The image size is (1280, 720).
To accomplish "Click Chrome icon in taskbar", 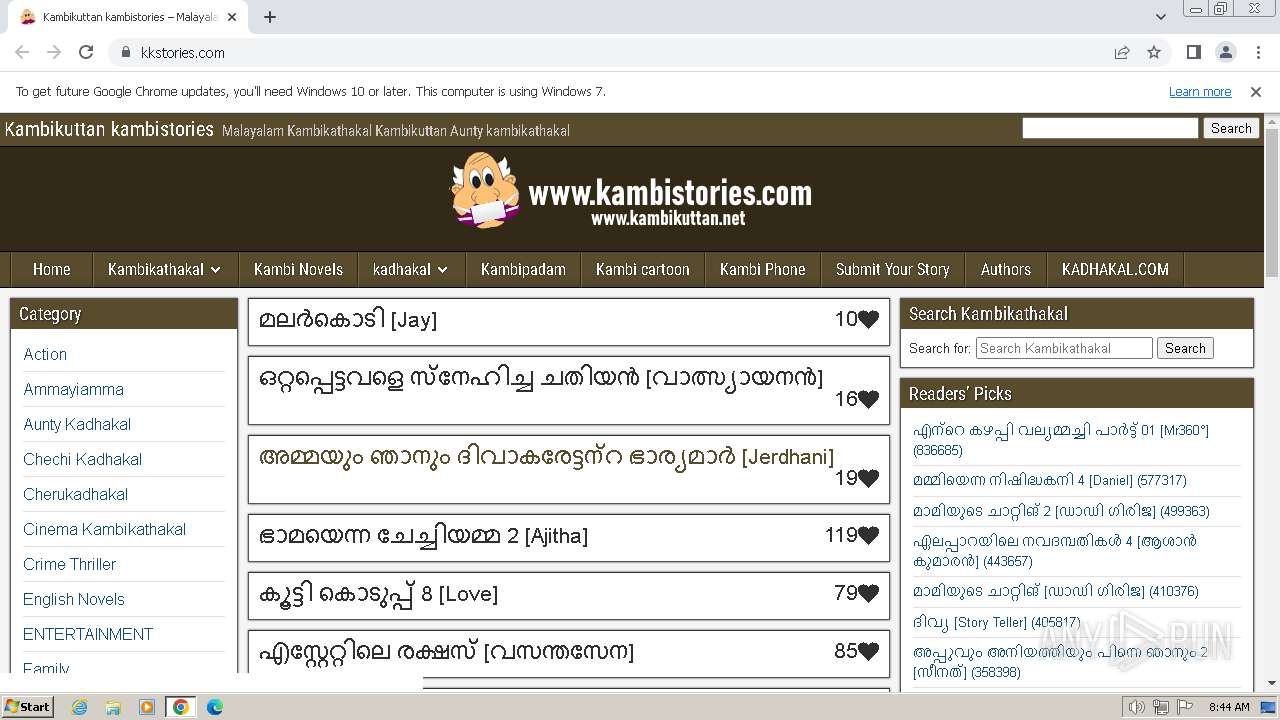I will tap(181, 707).
